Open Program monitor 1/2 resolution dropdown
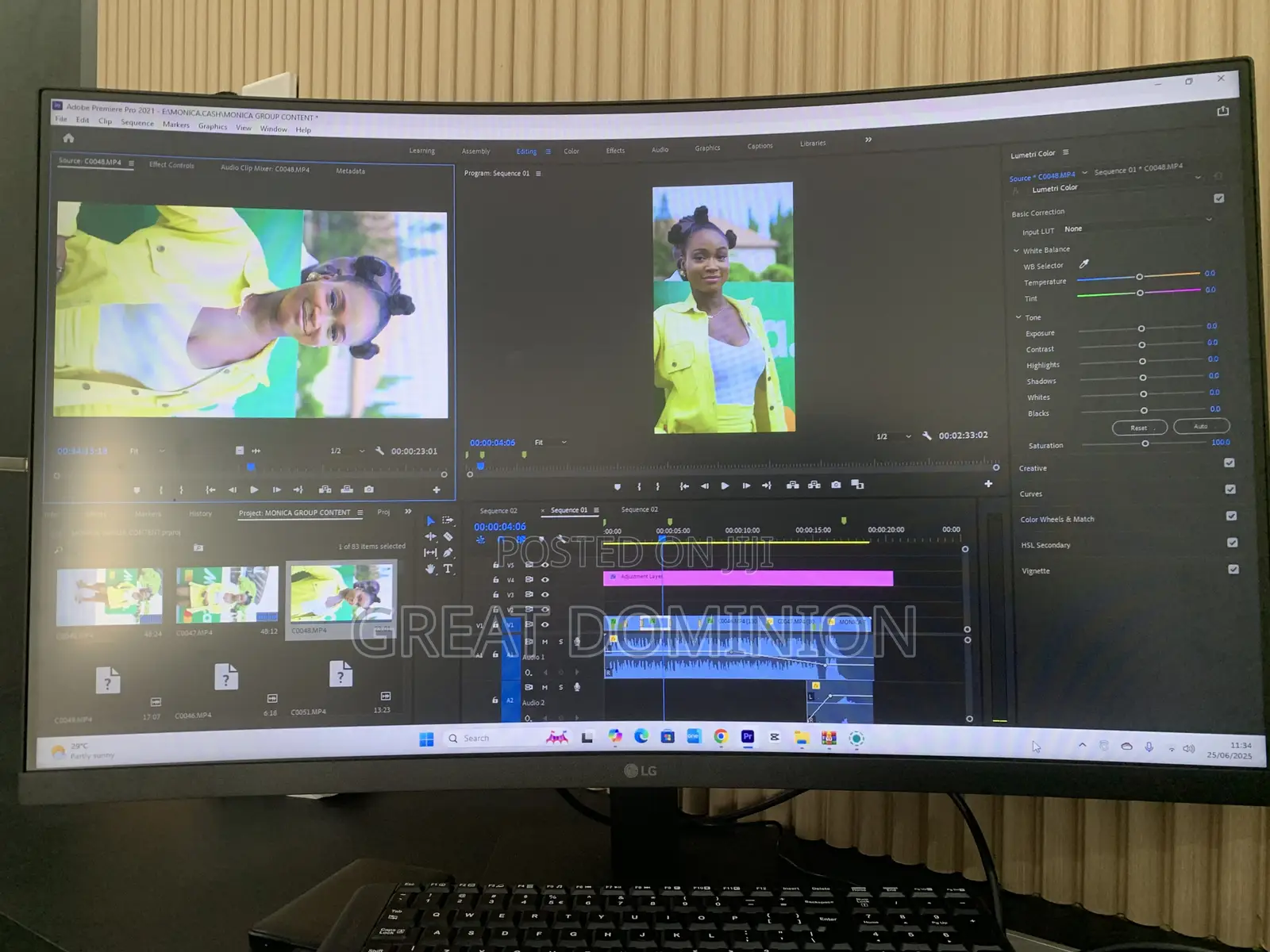Image resolution: width=1270 pixels, height=952 pixels. [x=894, y=436]
